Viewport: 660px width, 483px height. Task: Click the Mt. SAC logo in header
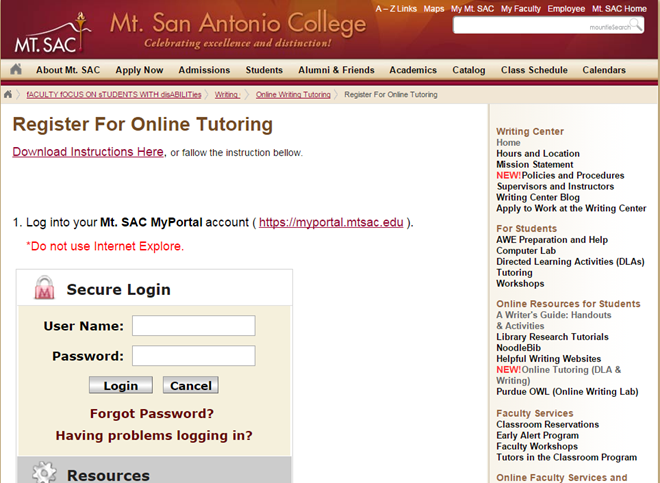pyautogui.click(x=53, y=34)
